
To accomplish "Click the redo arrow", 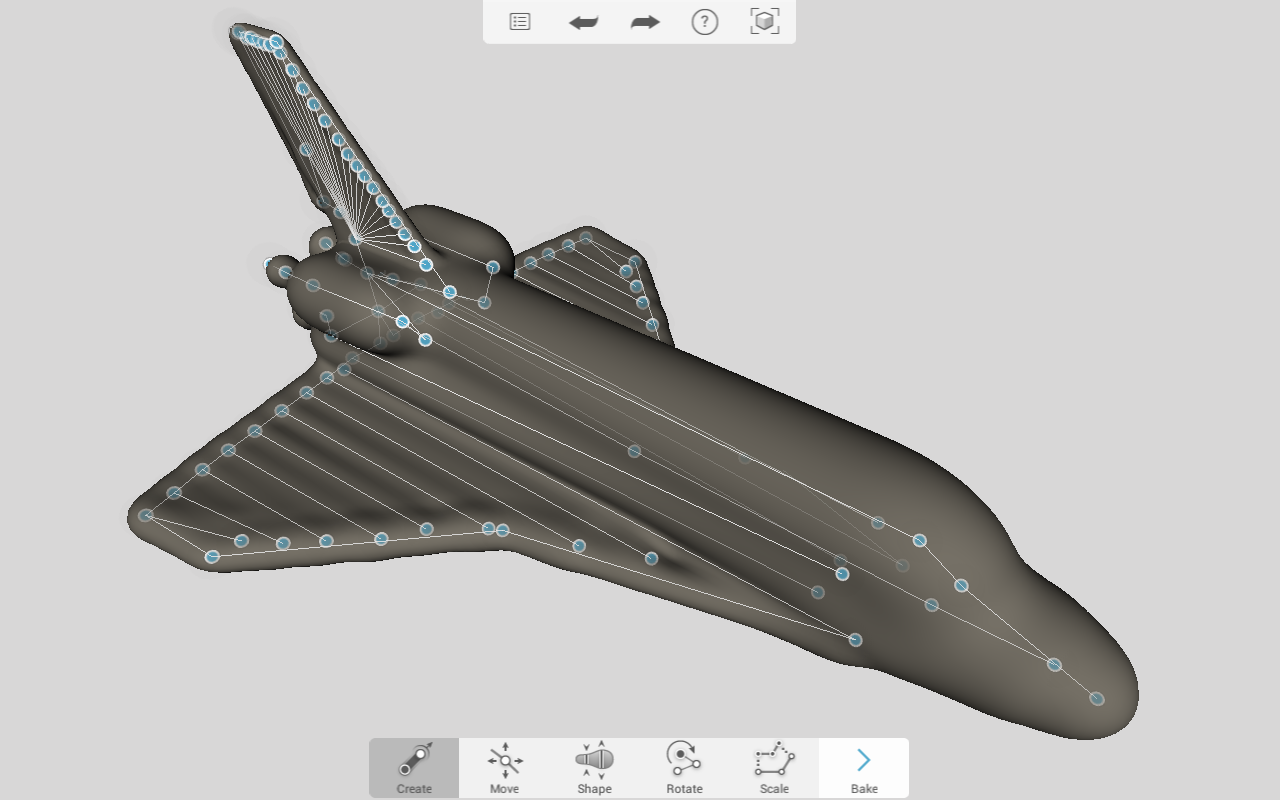I will coord(645,22).
